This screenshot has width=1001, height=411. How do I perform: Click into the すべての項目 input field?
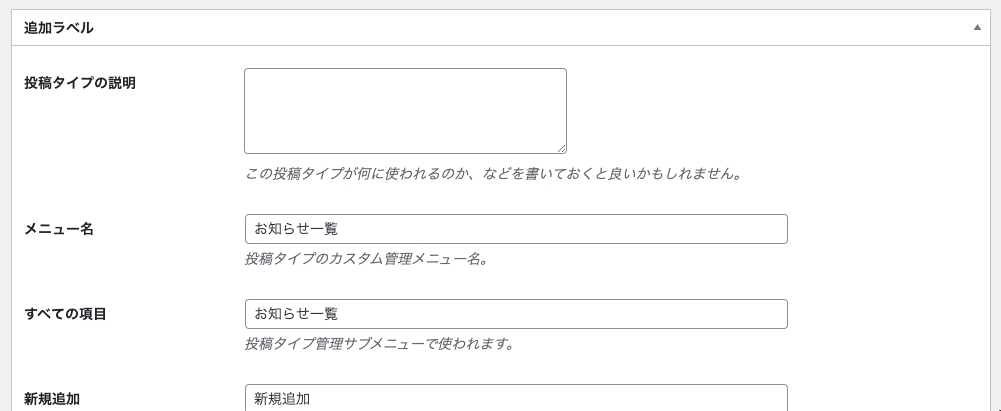[x=516, y=314]
